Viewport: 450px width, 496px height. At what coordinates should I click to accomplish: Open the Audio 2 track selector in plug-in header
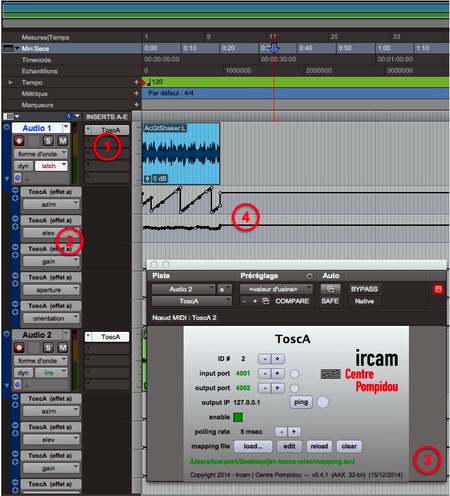183,289
